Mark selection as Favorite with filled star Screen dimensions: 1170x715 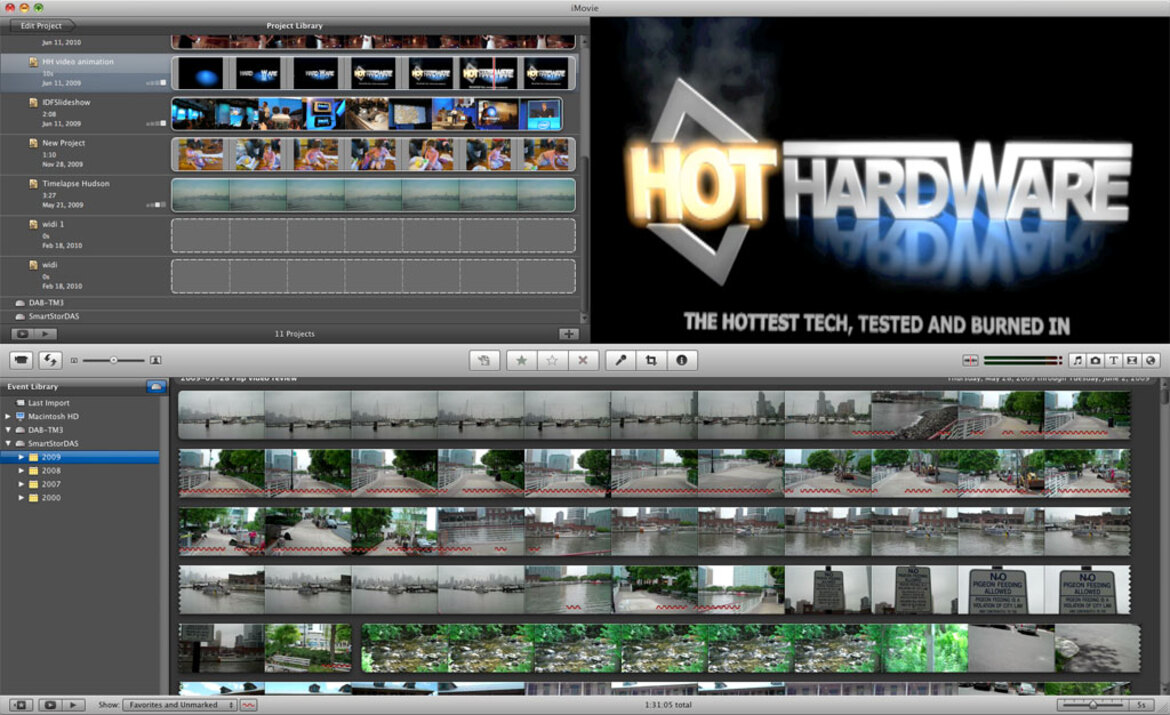pyautogui.click(x=522, y=360)
